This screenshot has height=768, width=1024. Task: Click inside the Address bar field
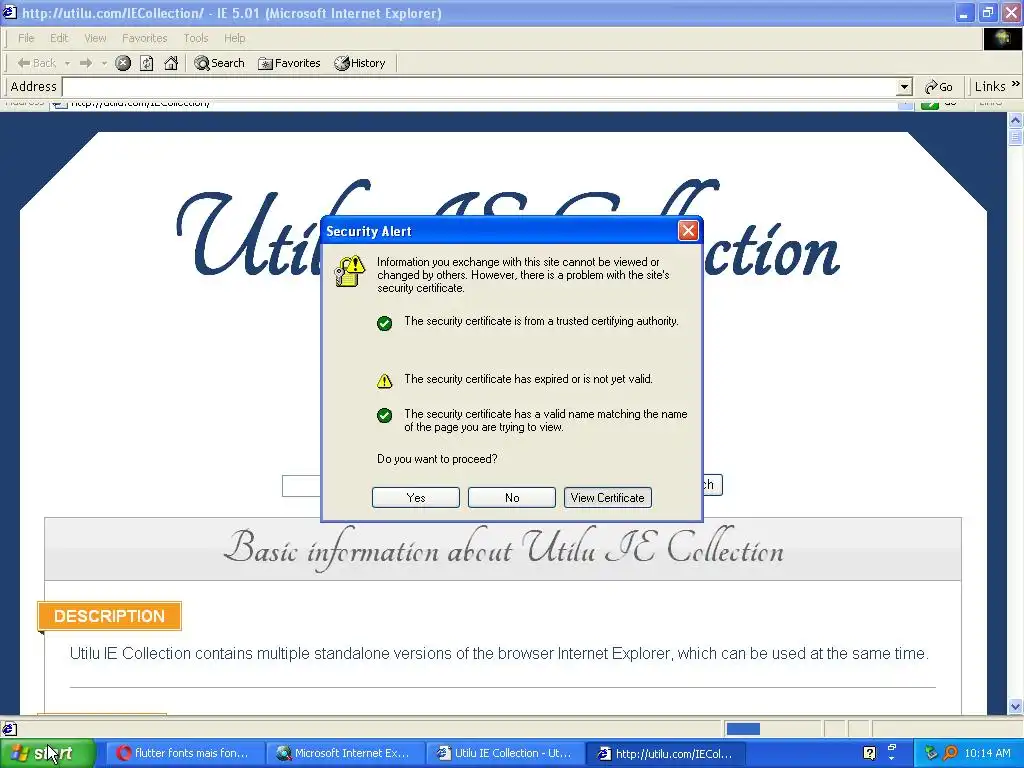(480, 87)
